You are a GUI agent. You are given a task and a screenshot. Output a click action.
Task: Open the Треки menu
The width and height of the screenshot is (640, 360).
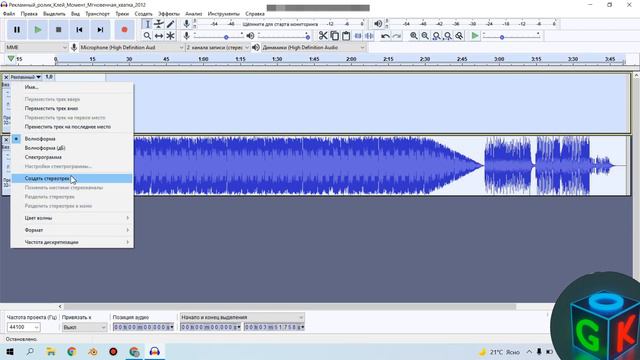[122, 13]
